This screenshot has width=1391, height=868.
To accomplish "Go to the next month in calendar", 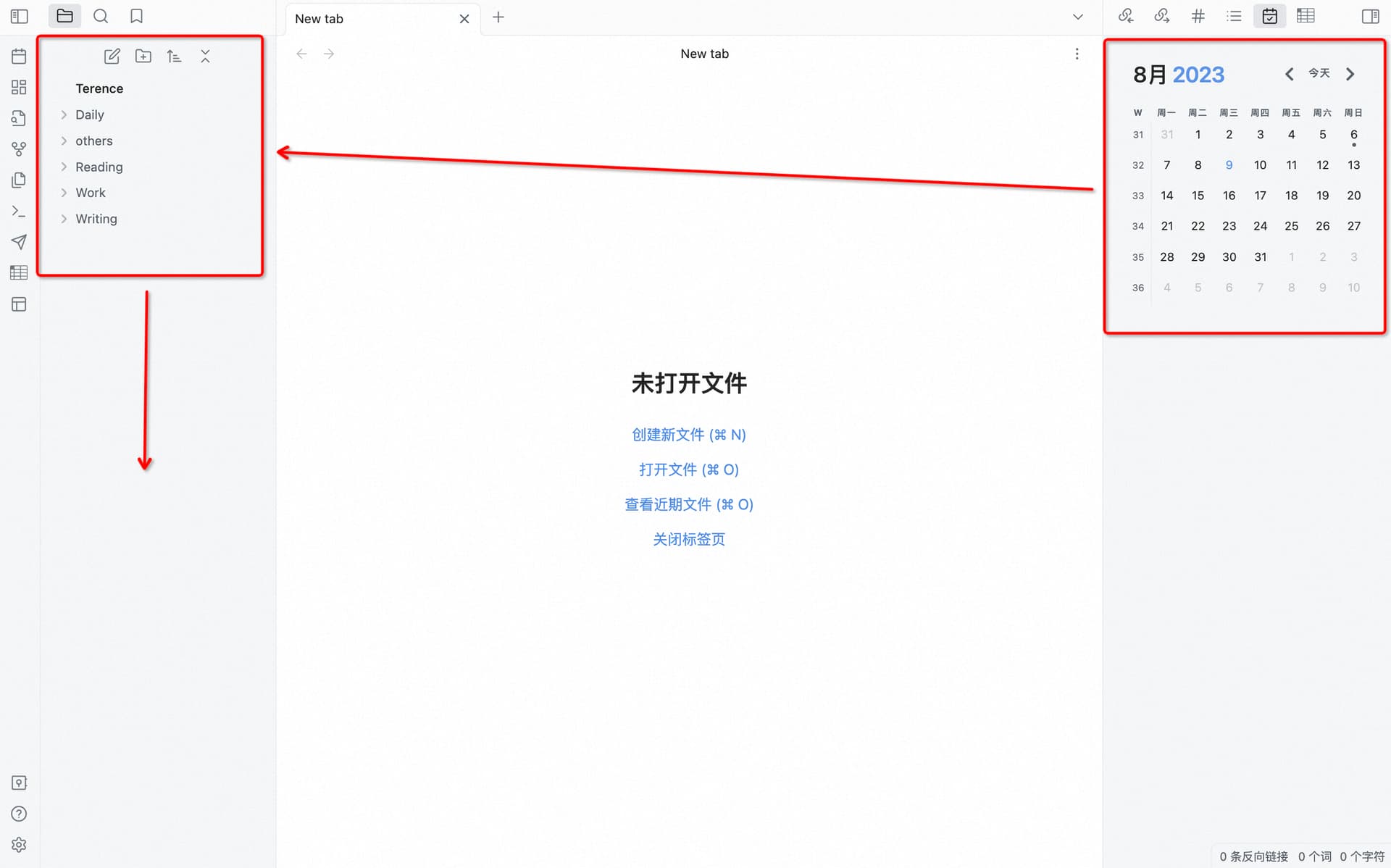I will coord(1350,74).
